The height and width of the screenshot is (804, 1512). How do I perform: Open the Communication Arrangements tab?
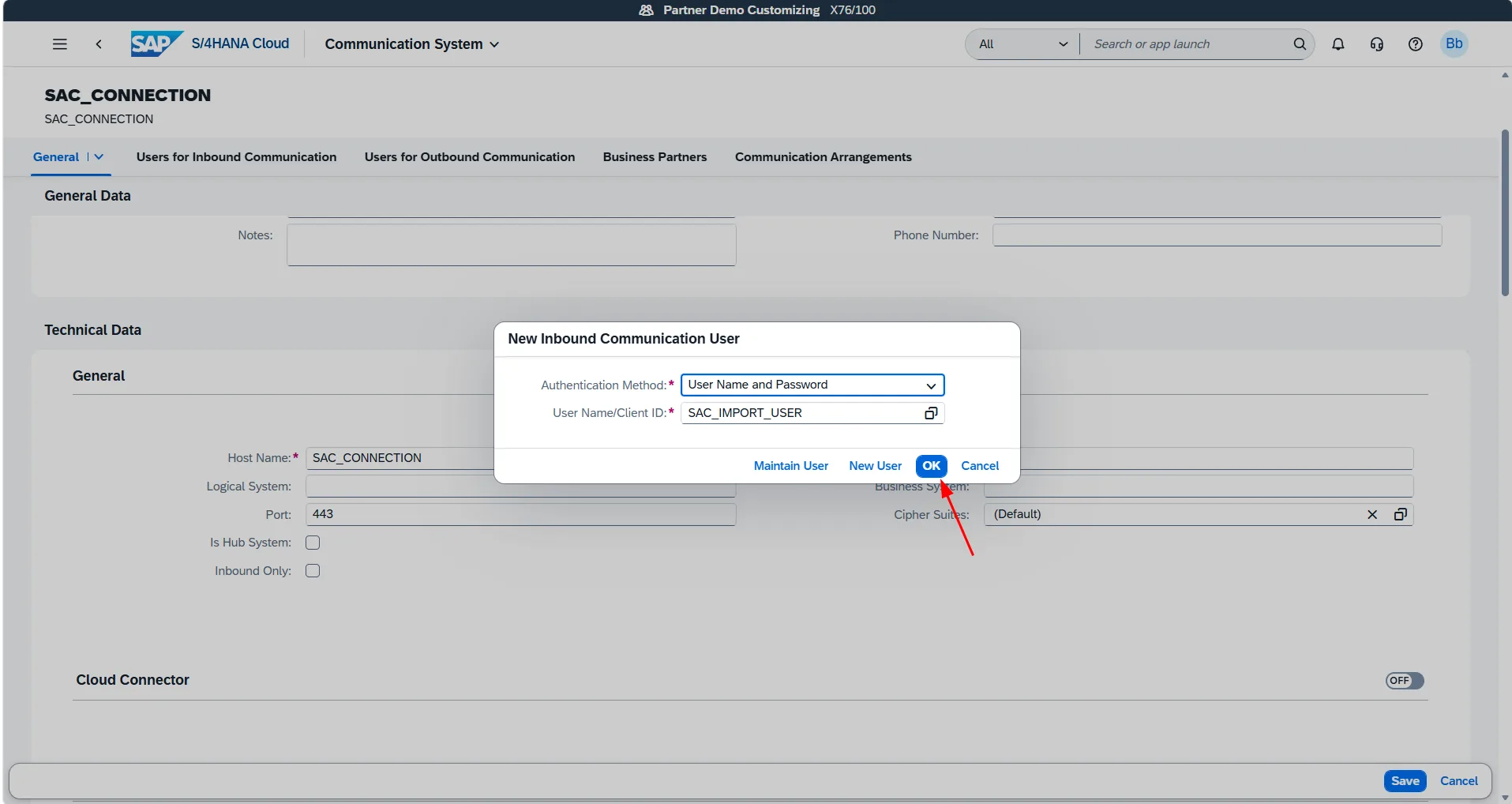824,157
